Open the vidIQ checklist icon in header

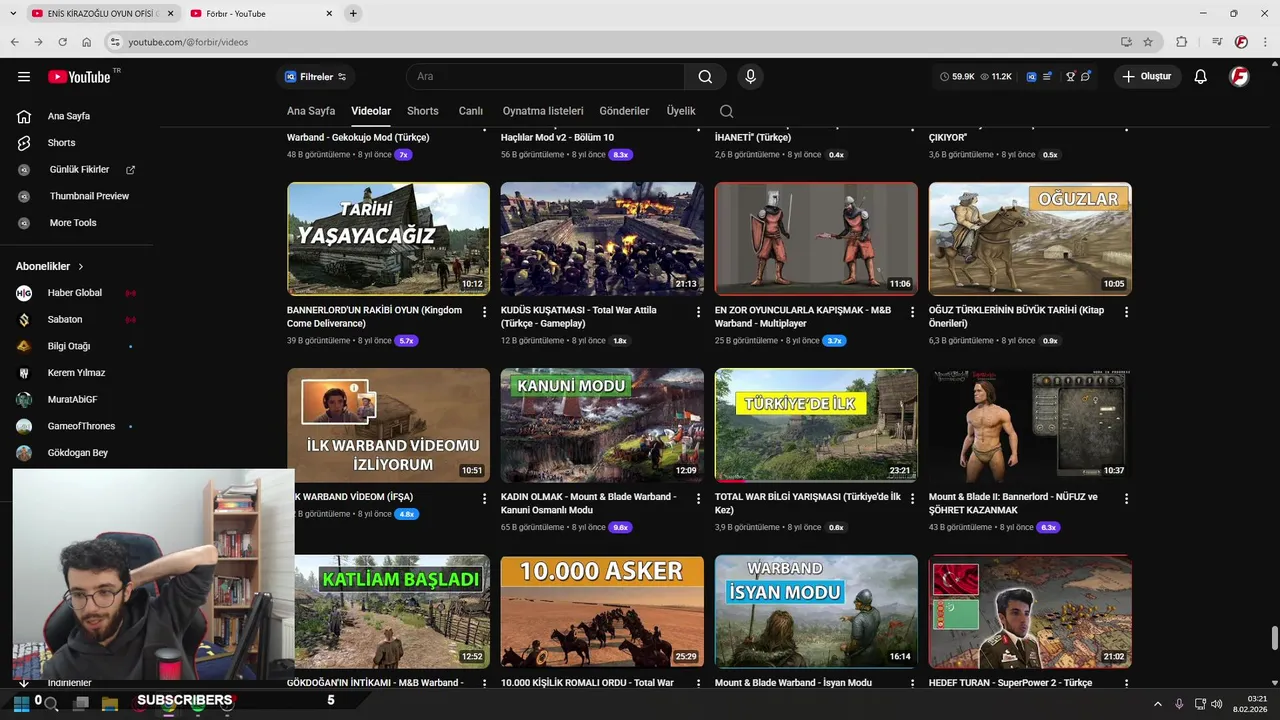(x=1048, y=76)
